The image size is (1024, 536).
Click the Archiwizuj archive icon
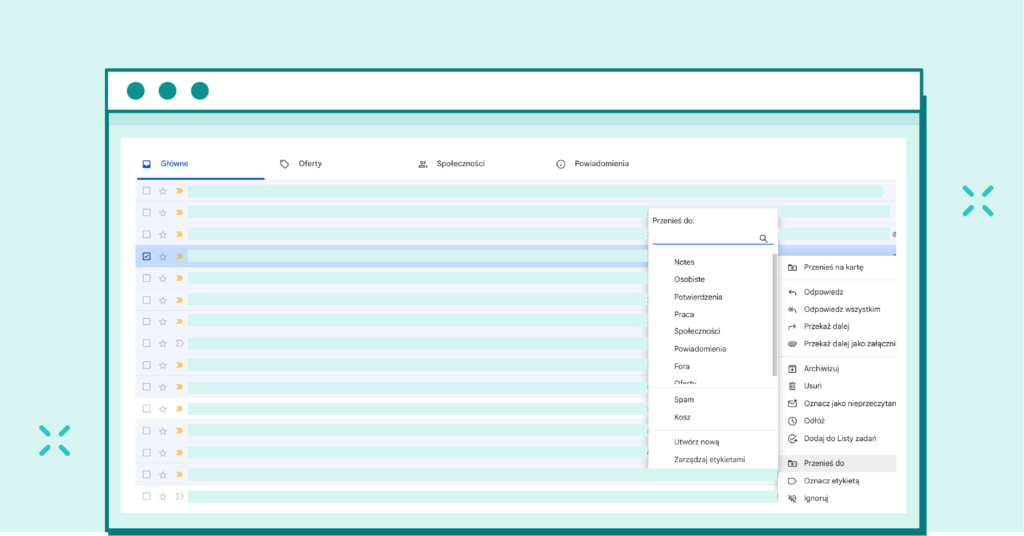pos(792,369)
